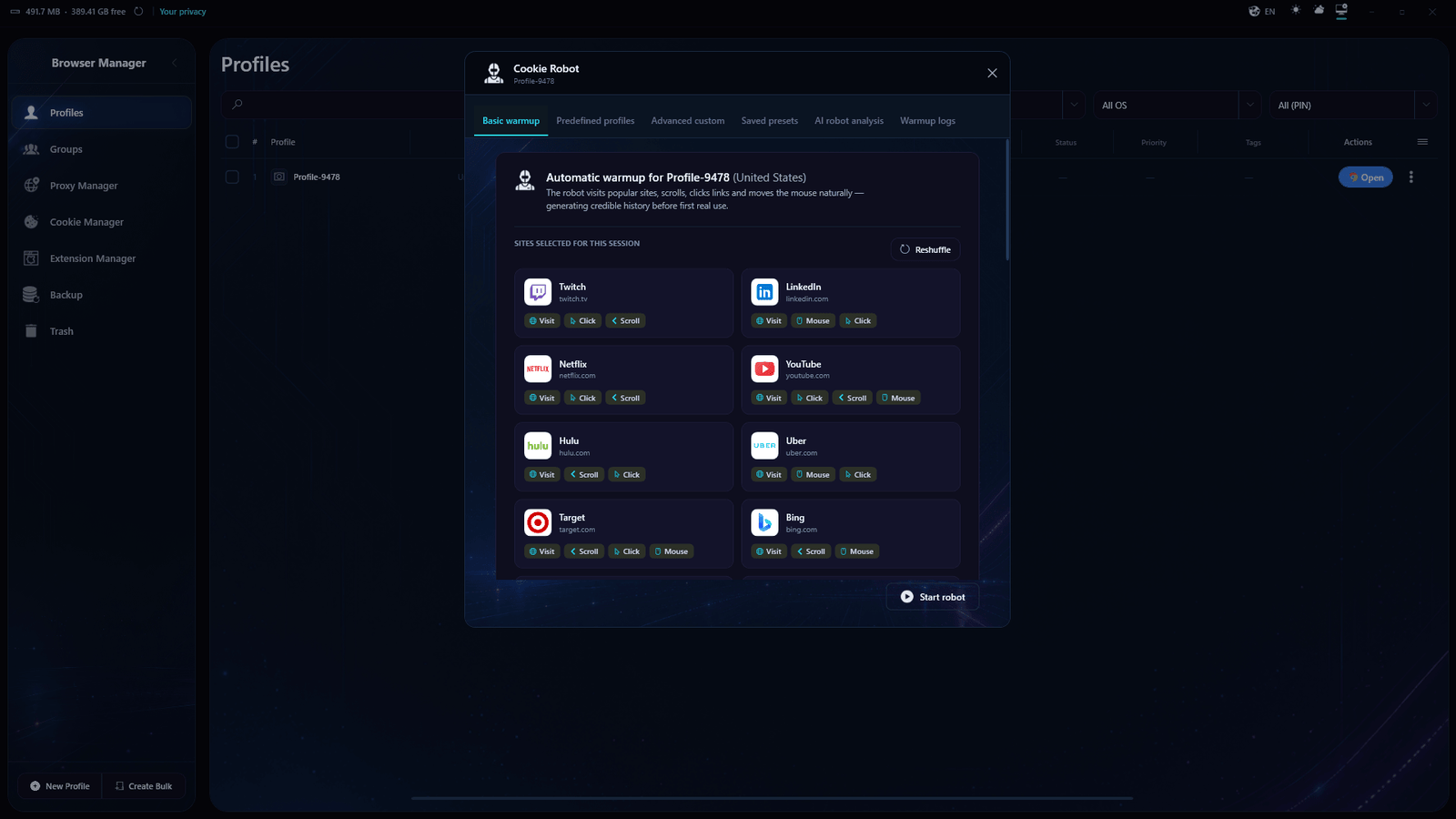Click the New Profile button

(x=60, y=786)
